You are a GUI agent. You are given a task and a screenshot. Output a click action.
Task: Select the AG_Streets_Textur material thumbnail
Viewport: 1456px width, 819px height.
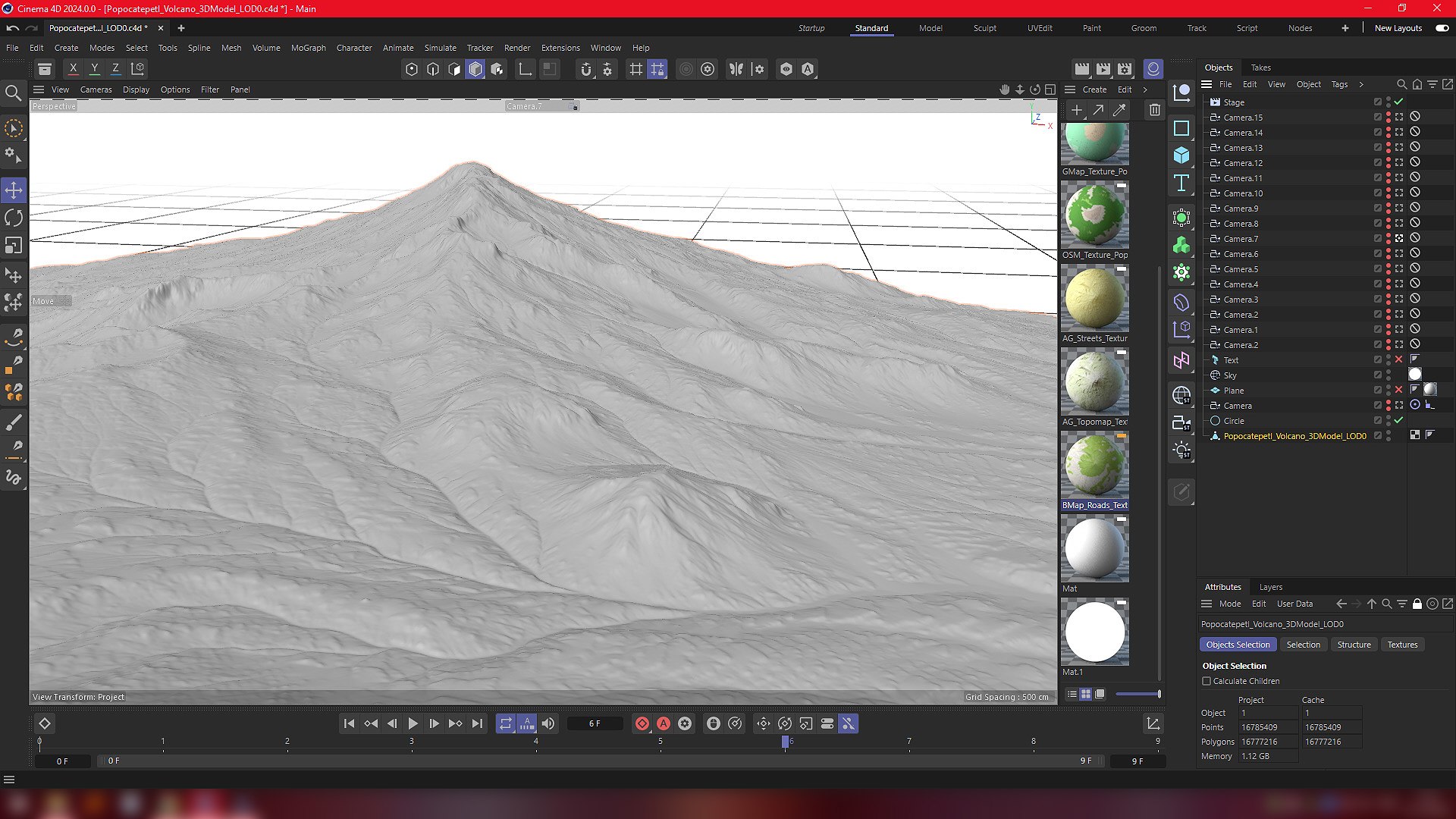[x=1094, y=298]
